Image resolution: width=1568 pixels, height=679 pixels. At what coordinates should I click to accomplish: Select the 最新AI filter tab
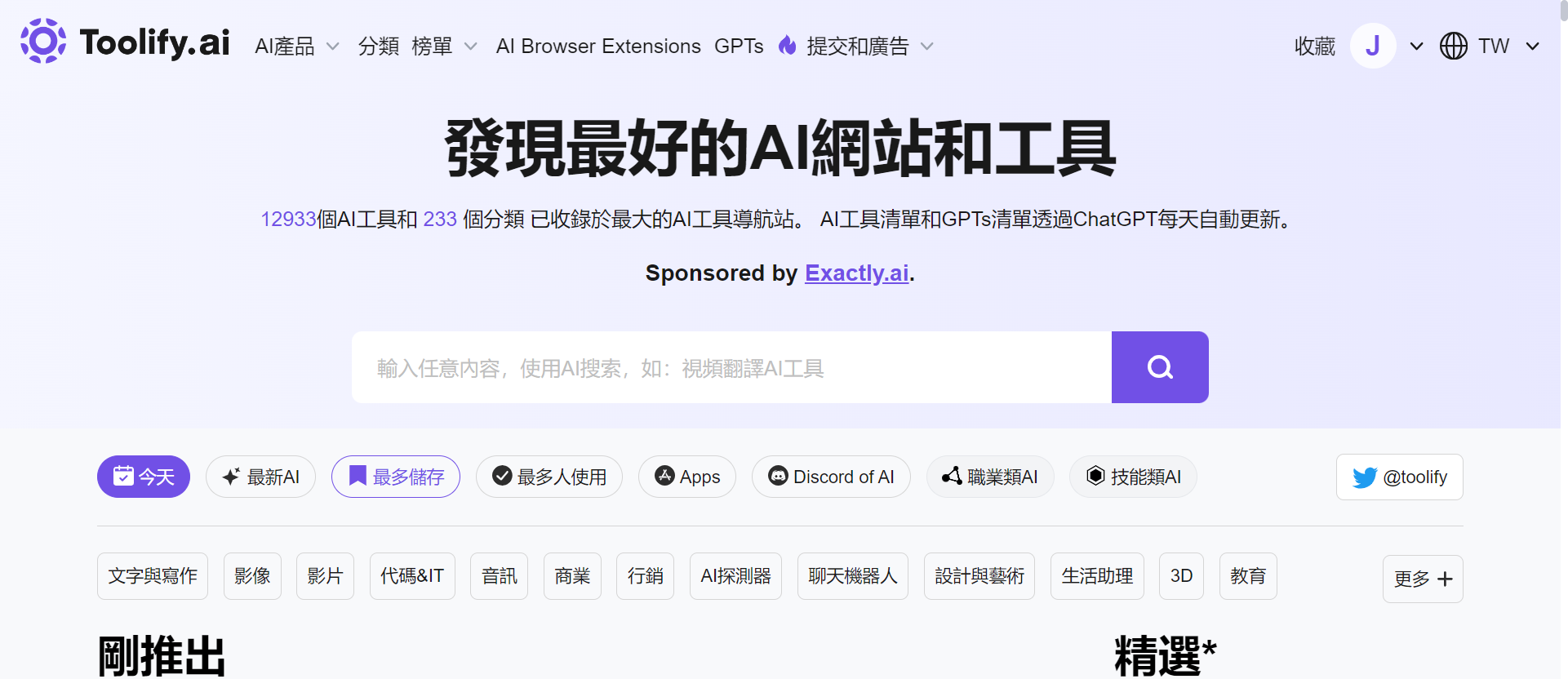[x=260, y=477]
